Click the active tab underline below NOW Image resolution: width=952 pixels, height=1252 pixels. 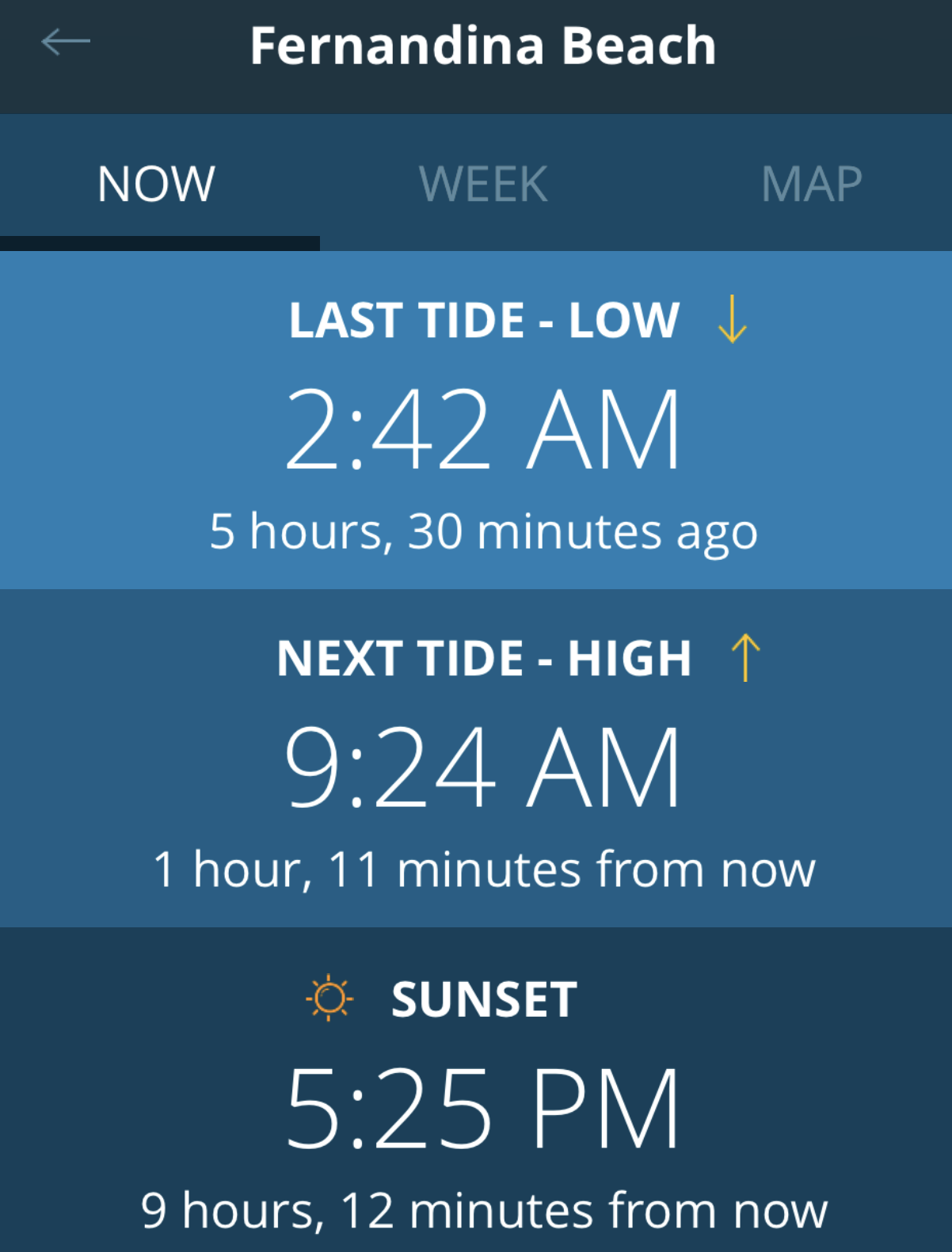[159, 243]
